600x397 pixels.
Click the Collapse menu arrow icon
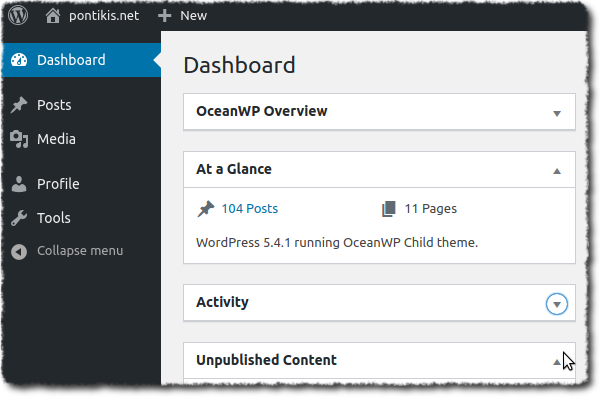coord(19,252)
